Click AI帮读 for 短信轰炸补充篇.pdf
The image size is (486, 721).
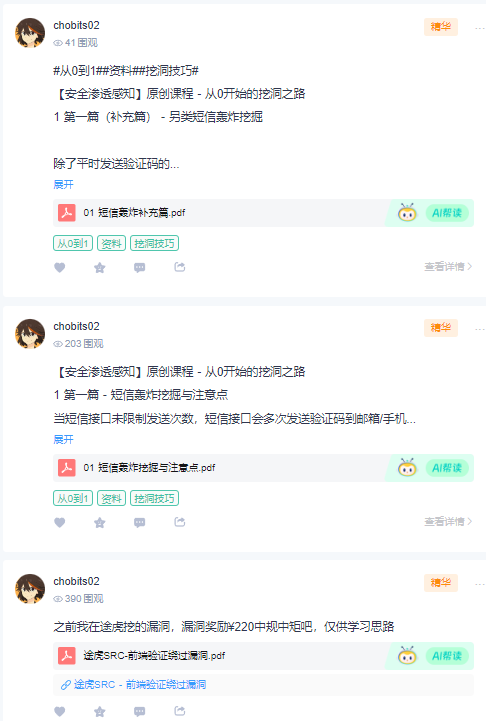coord(447,213)
